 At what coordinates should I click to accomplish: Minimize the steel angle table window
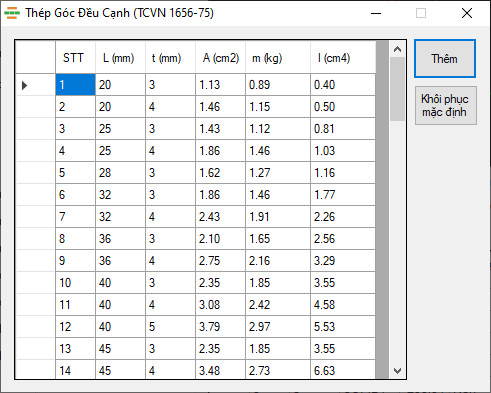[376, 13]
